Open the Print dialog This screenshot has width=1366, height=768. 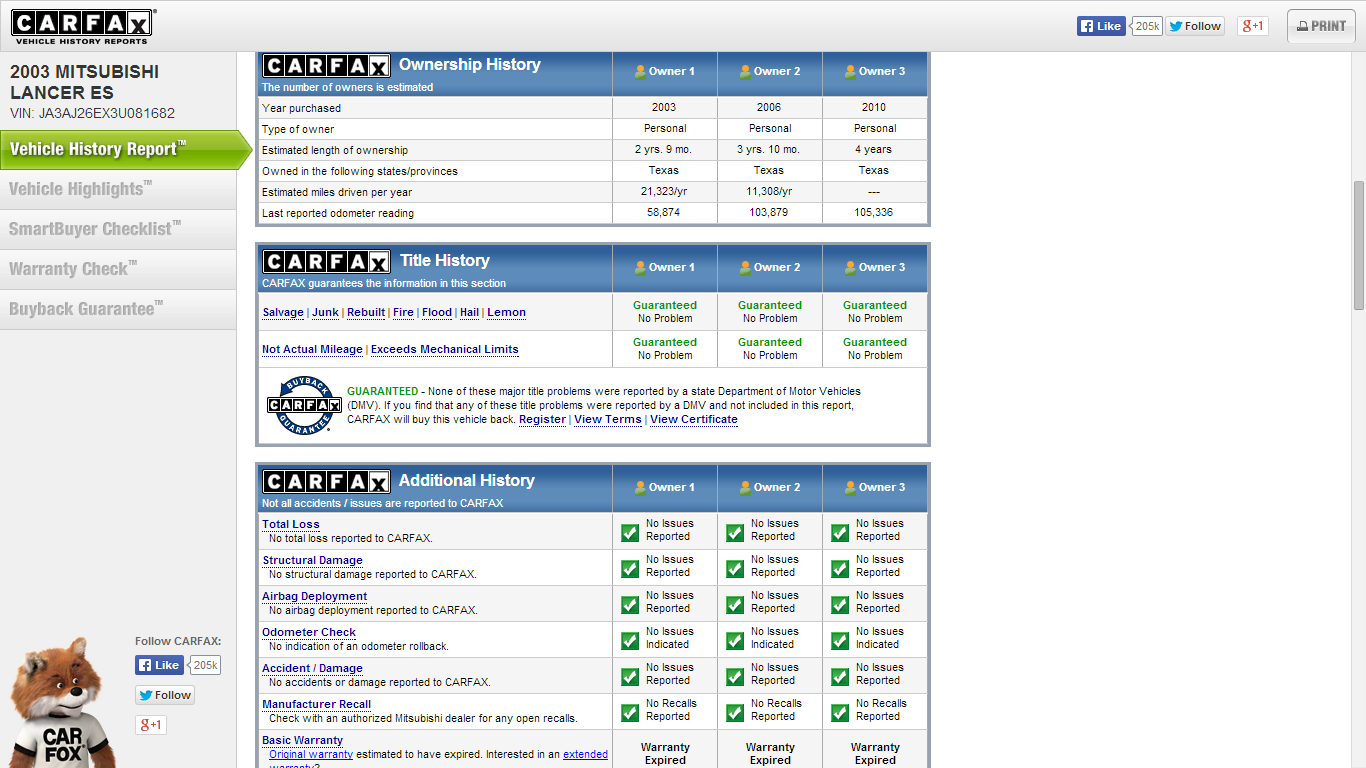pos(1320,25)
